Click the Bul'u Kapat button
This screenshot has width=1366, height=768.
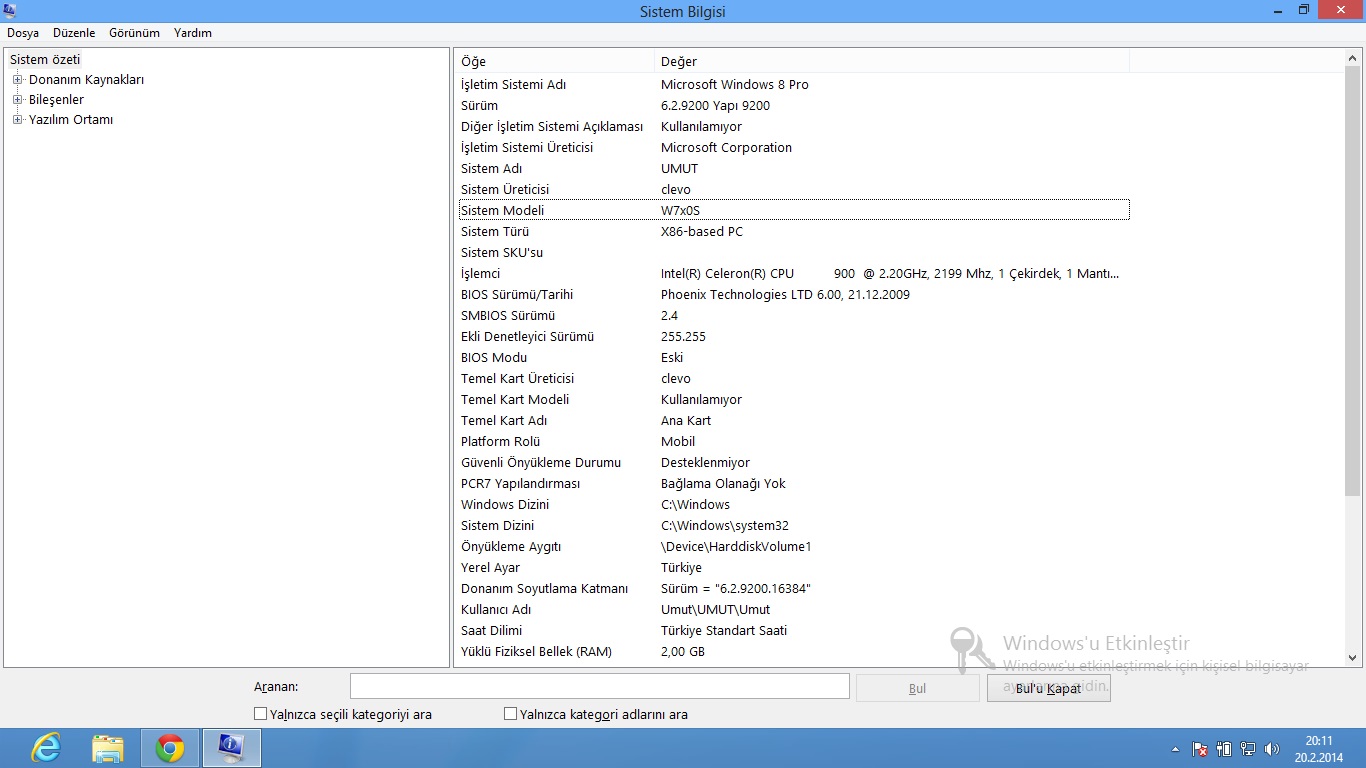point(1048,688)
